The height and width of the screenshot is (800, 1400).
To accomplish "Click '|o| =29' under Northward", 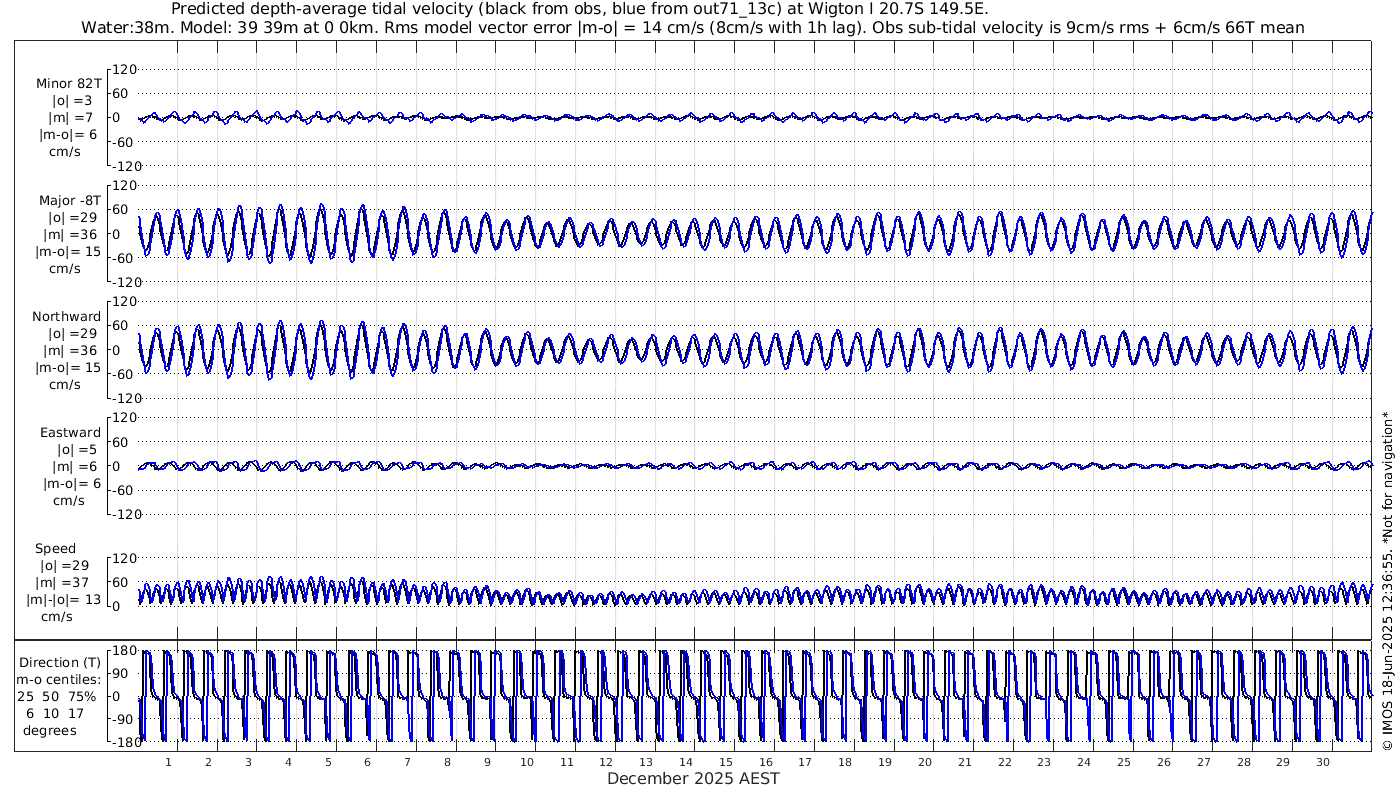I will click(x=72, y=333).
